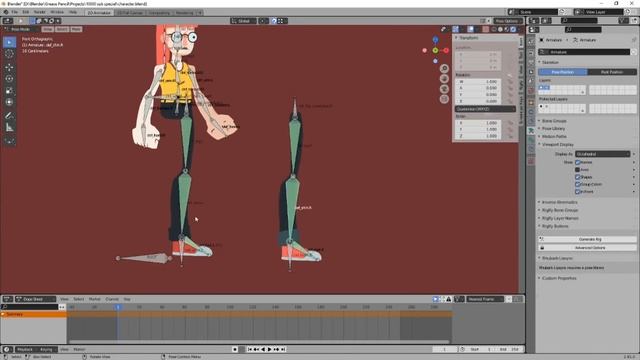The width and height of the screenshot is (640, 360).
Task: Click current frame number field
Action: tap(445, 349)
